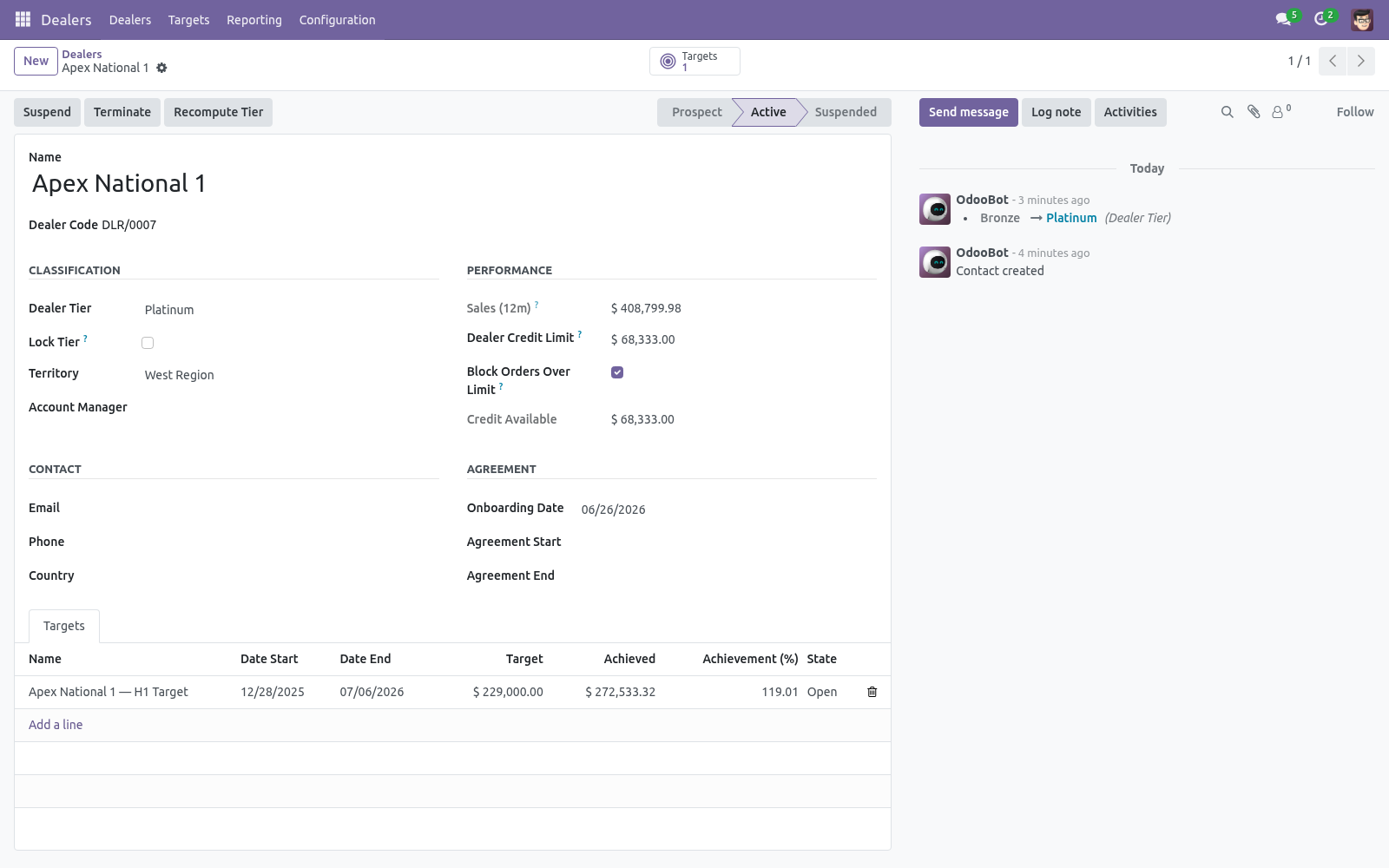Open the user avatar menu
Viewport: 1389px width, 868px height.
[1362, 19]
